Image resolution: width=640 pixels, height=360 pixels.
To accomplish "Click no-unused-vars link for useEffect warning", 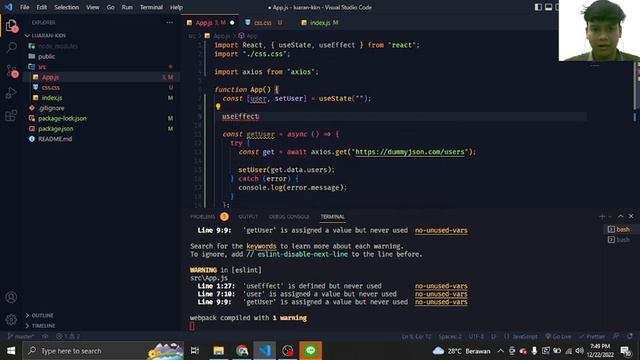I will pyautogui.click(x=441, y=286).
